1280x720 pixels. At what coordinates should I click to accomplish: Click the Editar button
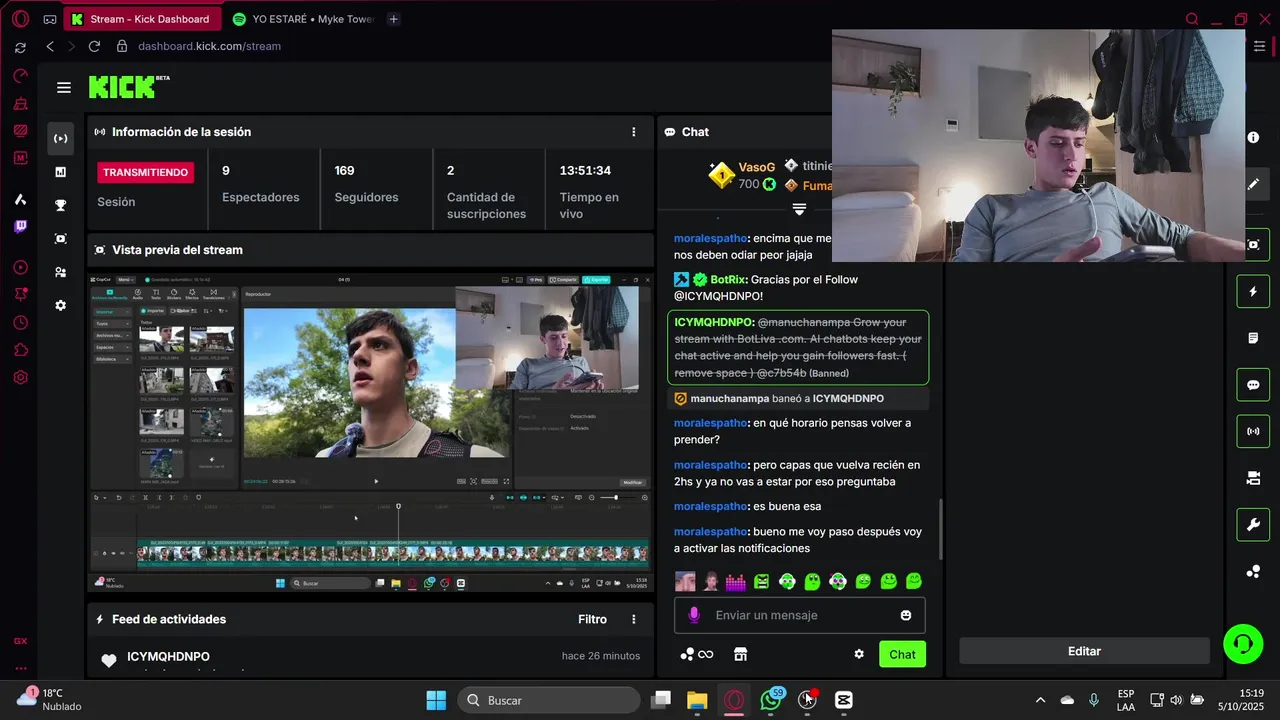click(x=1084, y=651)
